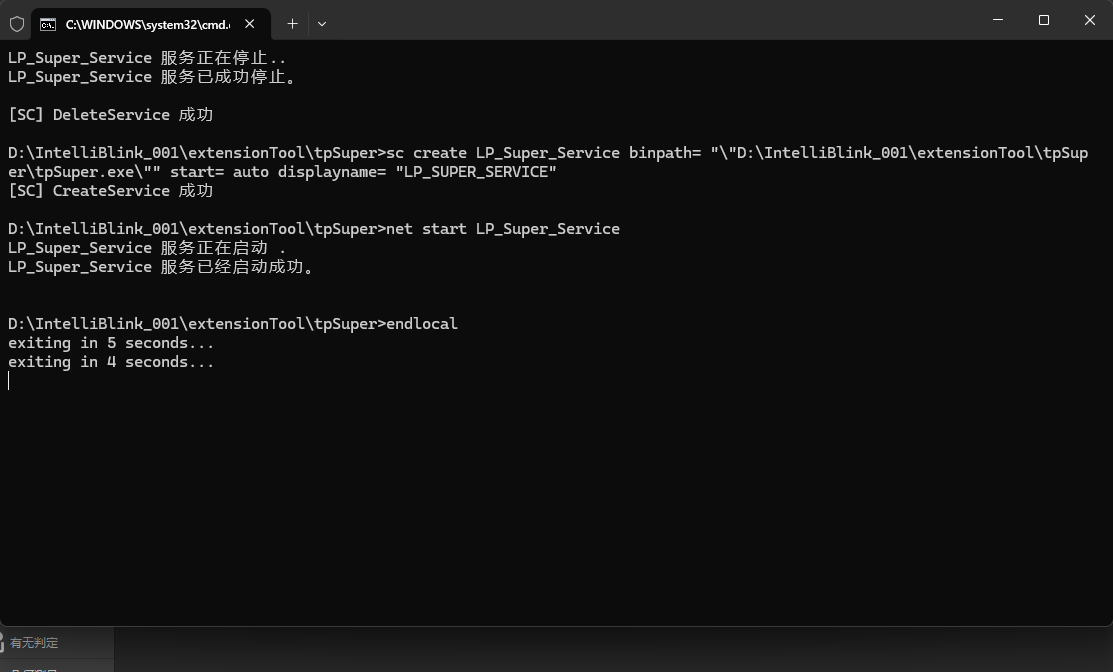The width and height of the screenshot is (1113, 672).
Task: Click the "[SC] DeleteService 成功" output line
Action: pos(111,115)
